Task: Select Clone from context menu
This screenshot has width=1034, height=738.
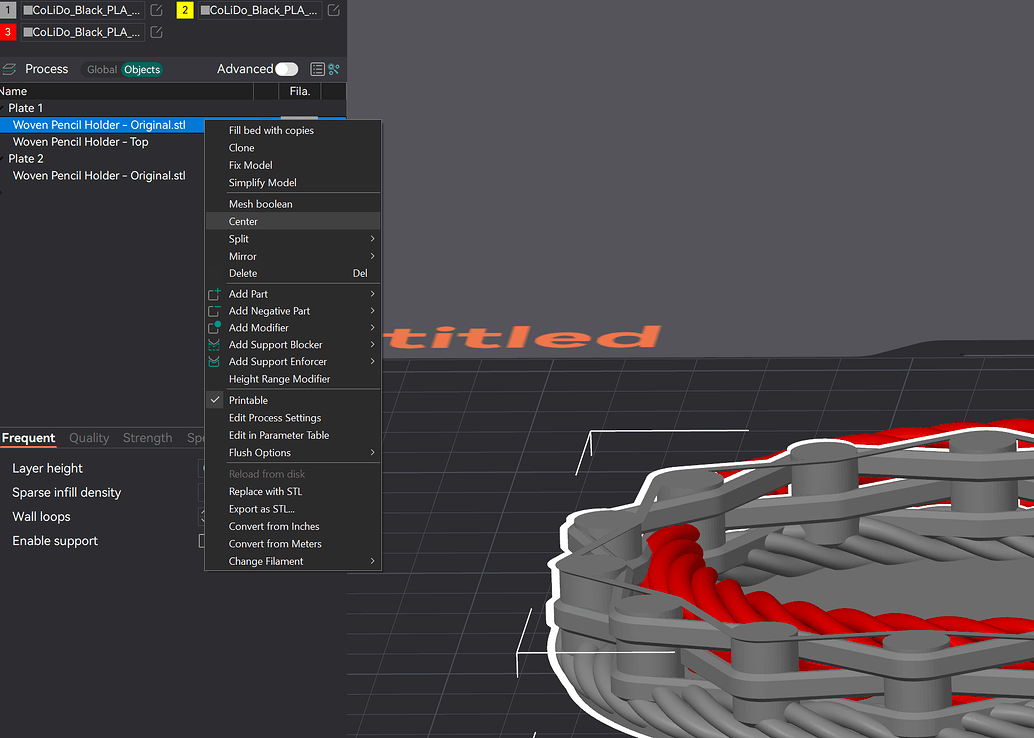Action: (293, 148)
